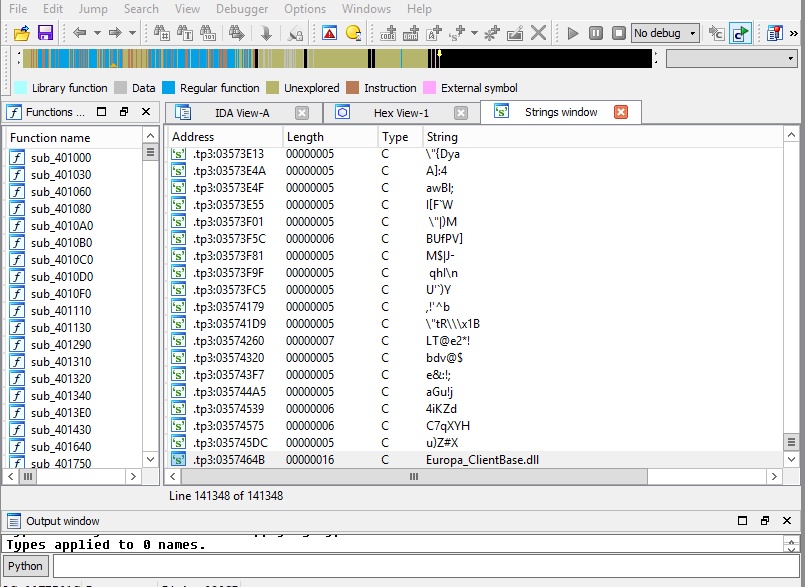Viewport: 805px width, 587px height.
Task: Click the Function name column header
Action: [x=74, y=138]
